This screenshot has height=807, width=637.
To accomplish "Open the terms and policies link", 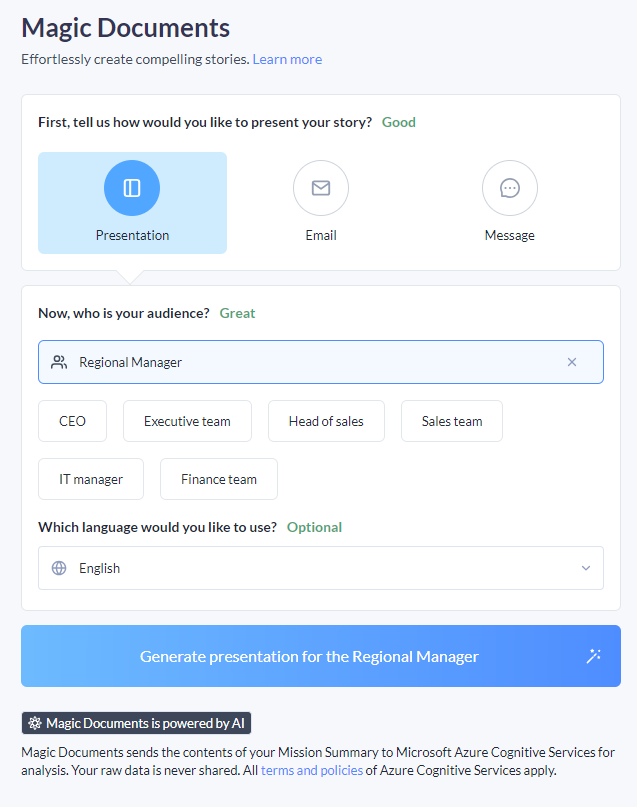I will click(x=312, y=771).
